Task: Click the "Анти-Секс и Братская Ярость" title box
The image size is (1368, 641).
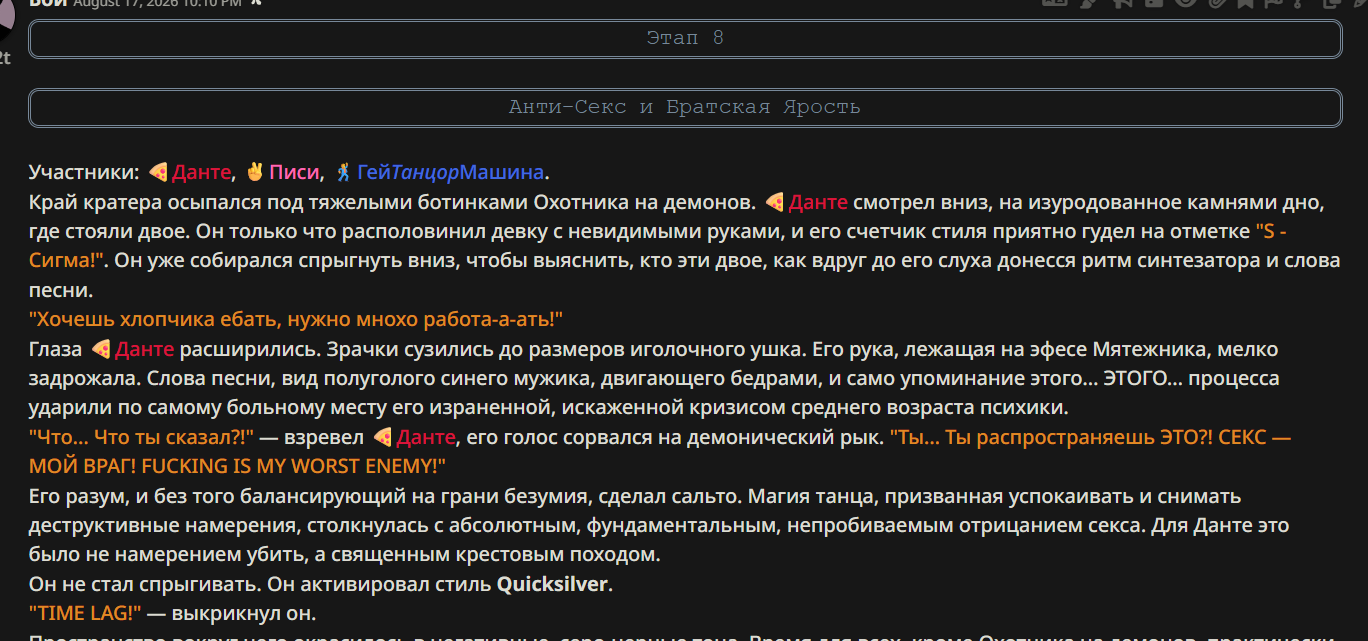Action: tap(685, 108)
